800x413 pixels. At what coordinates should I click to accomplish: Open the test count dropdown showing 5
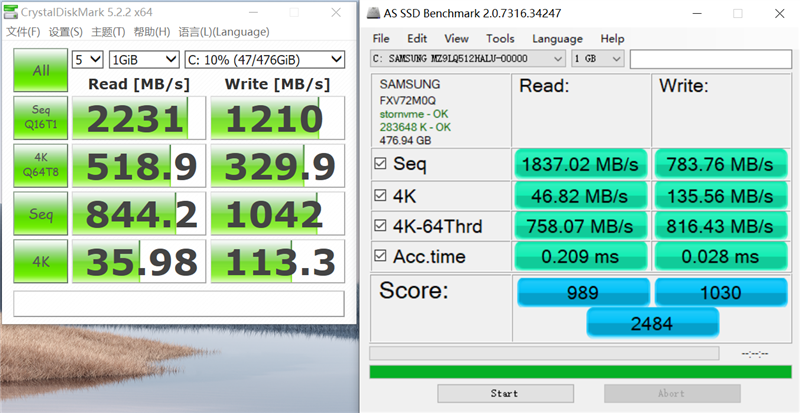[88, 59]
